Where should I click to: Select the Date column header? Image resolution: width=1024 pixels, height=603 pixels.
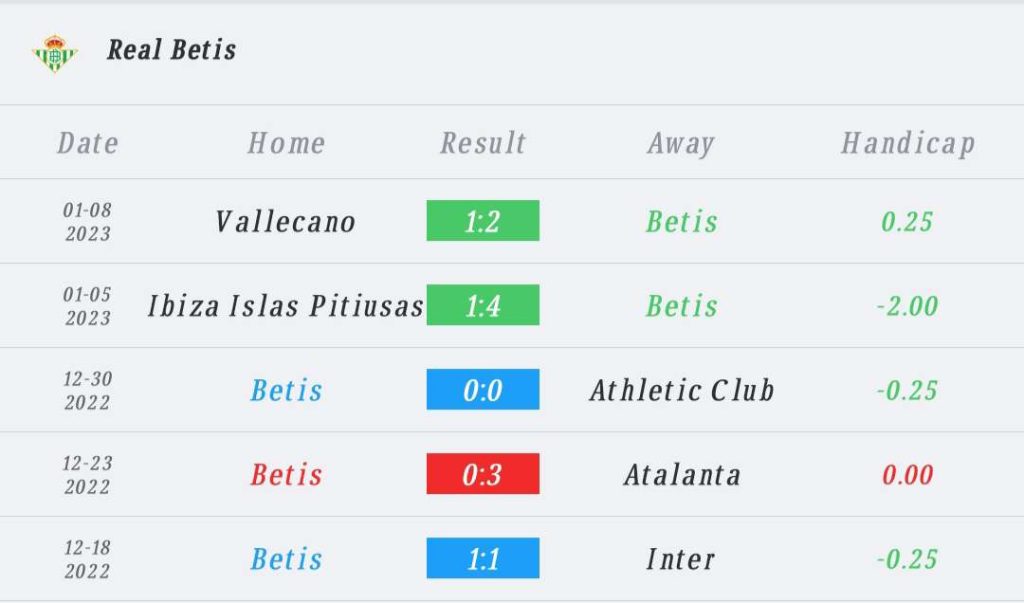(88, 143)
